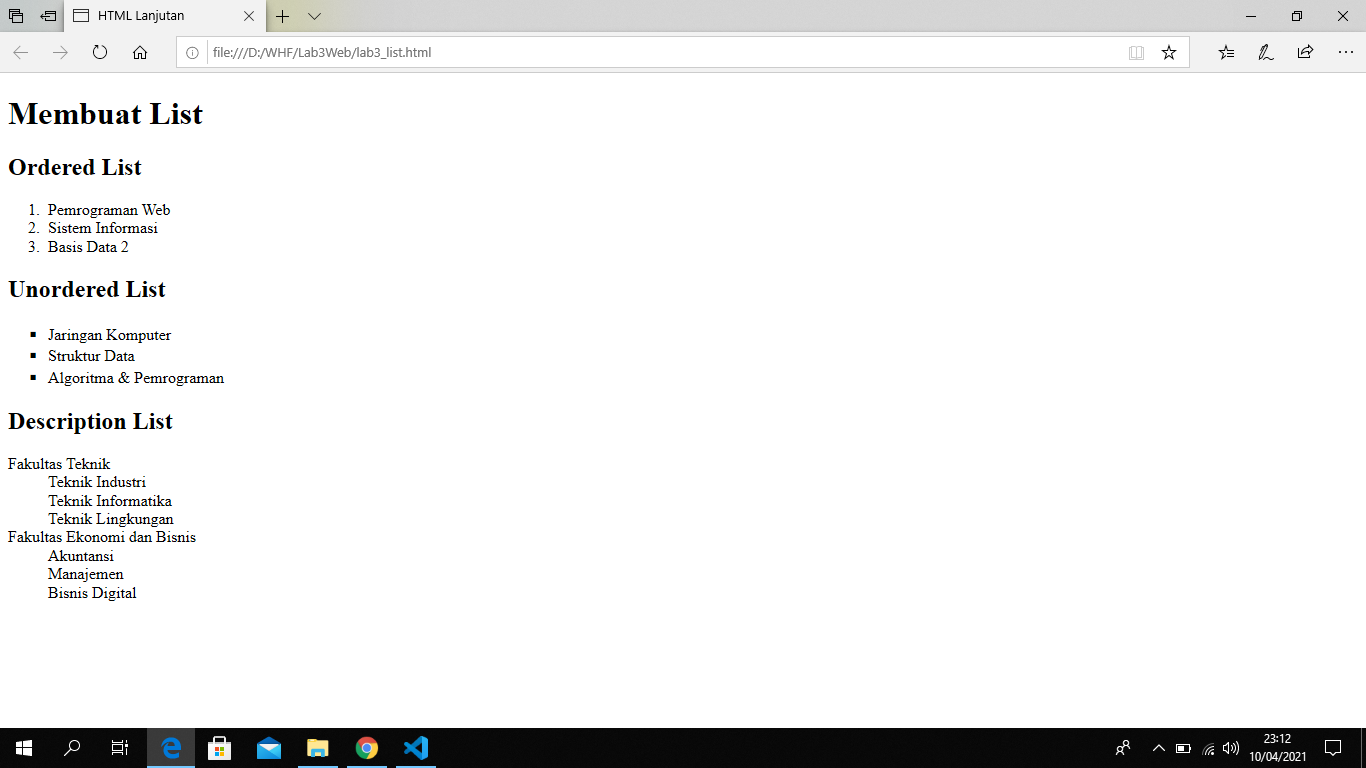Open Visual Studio Code from taskbar
The width and height of the screenshot is (1366, 768).
tap(415, 748)
